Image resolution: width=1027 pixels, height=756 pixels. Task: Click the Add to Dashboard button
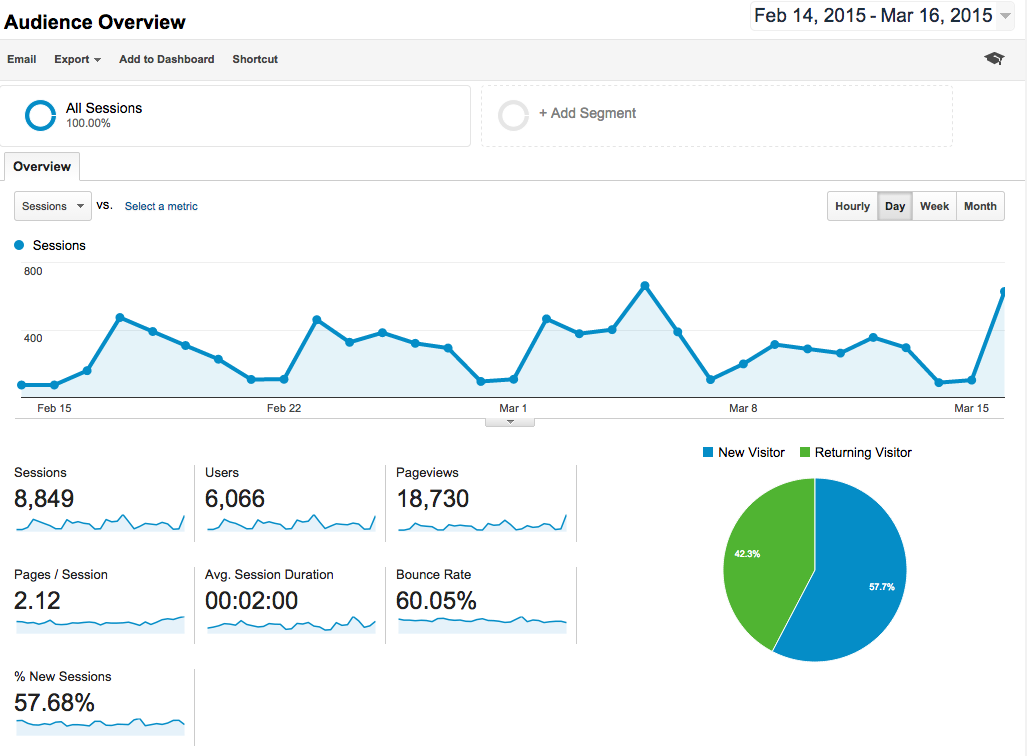click(x=166, y=59)
